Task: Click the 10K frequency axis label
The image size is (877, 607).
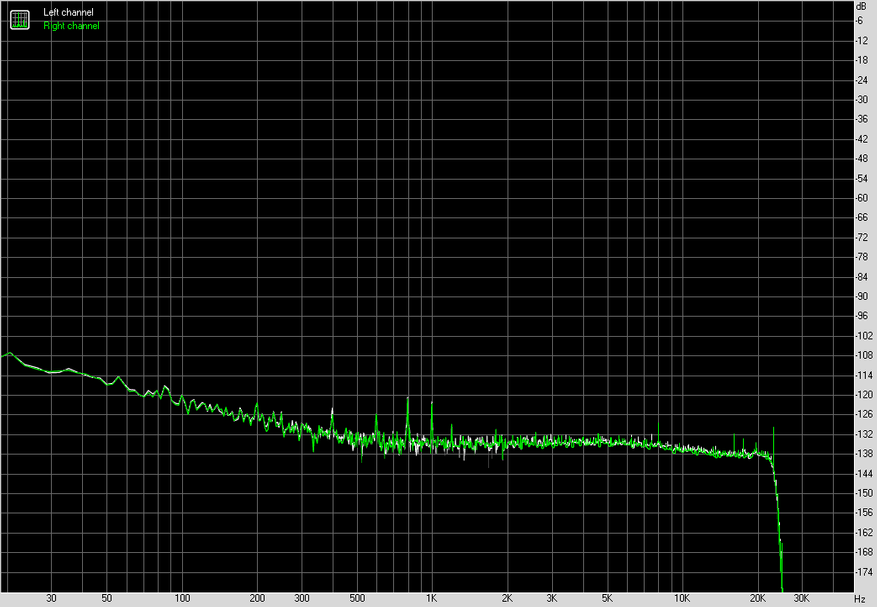Action: coord(682,598)
